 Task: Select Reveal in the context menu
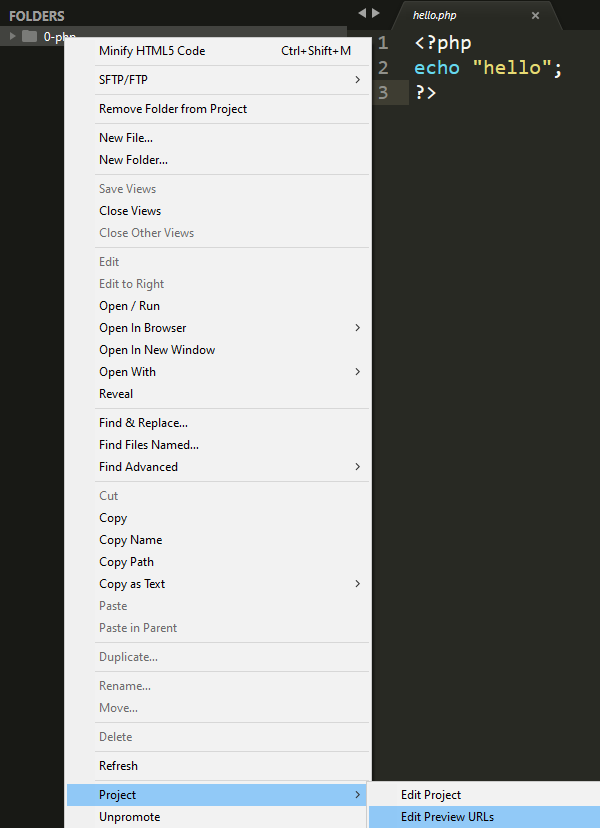(x=116, y=394)
